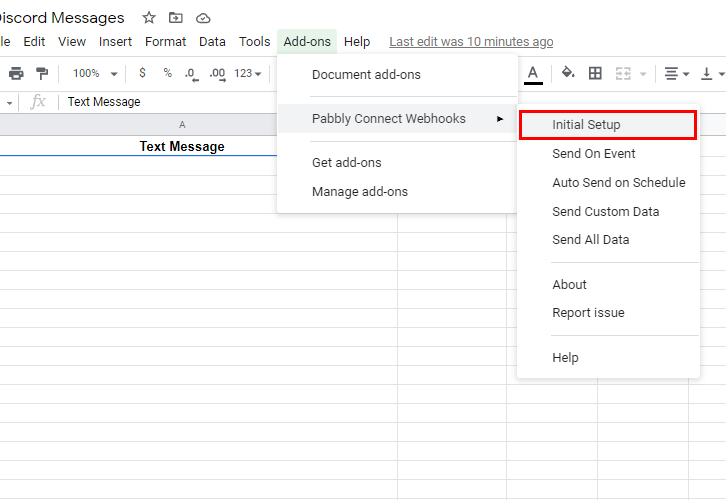The image size is (726, 500).
Task: Open the horizontal align dropdown
Action: (x=676, y=73)
